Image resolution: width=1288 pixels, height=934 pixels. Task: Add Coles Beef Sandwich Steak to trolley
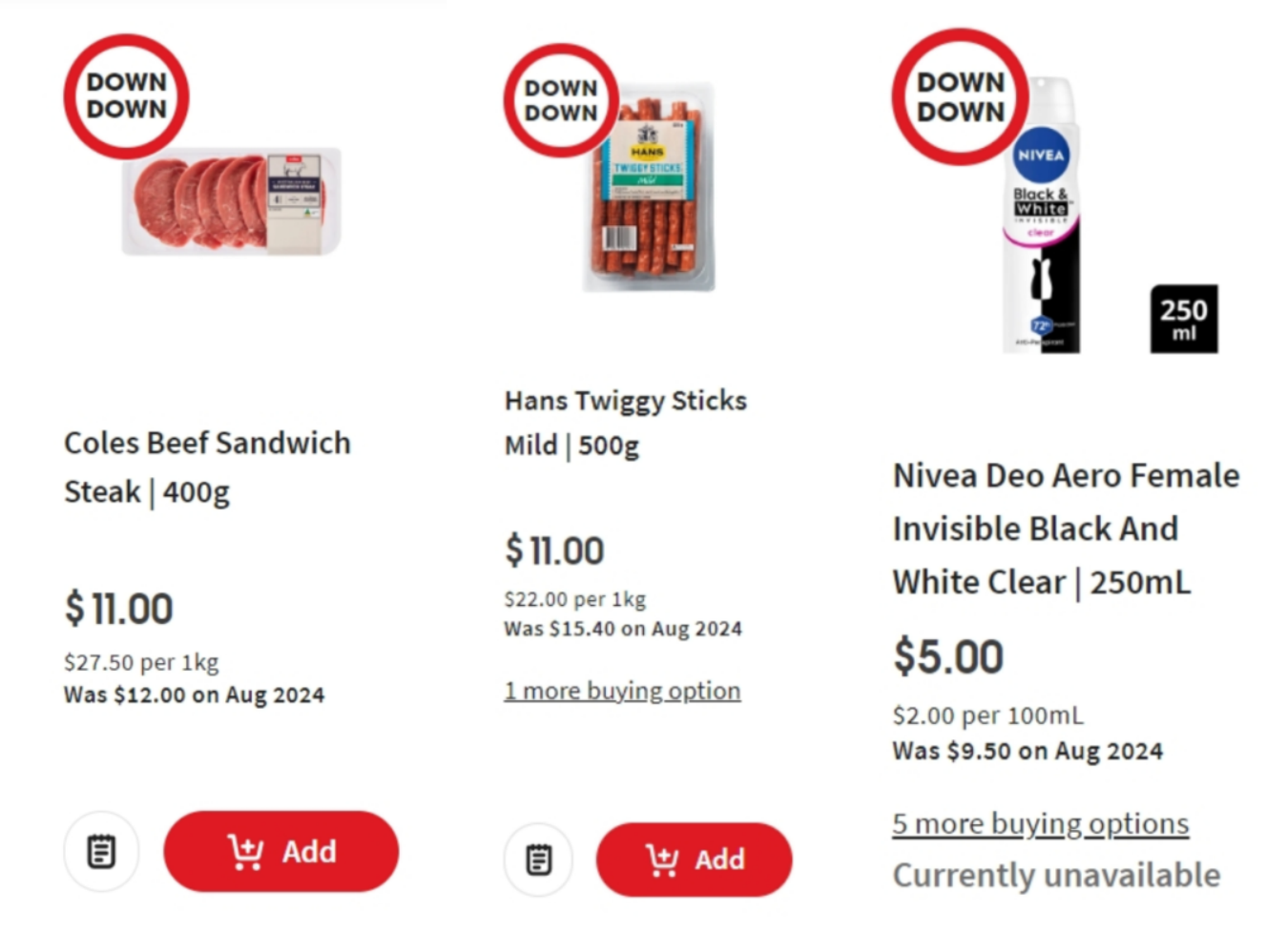click(281, 851)
